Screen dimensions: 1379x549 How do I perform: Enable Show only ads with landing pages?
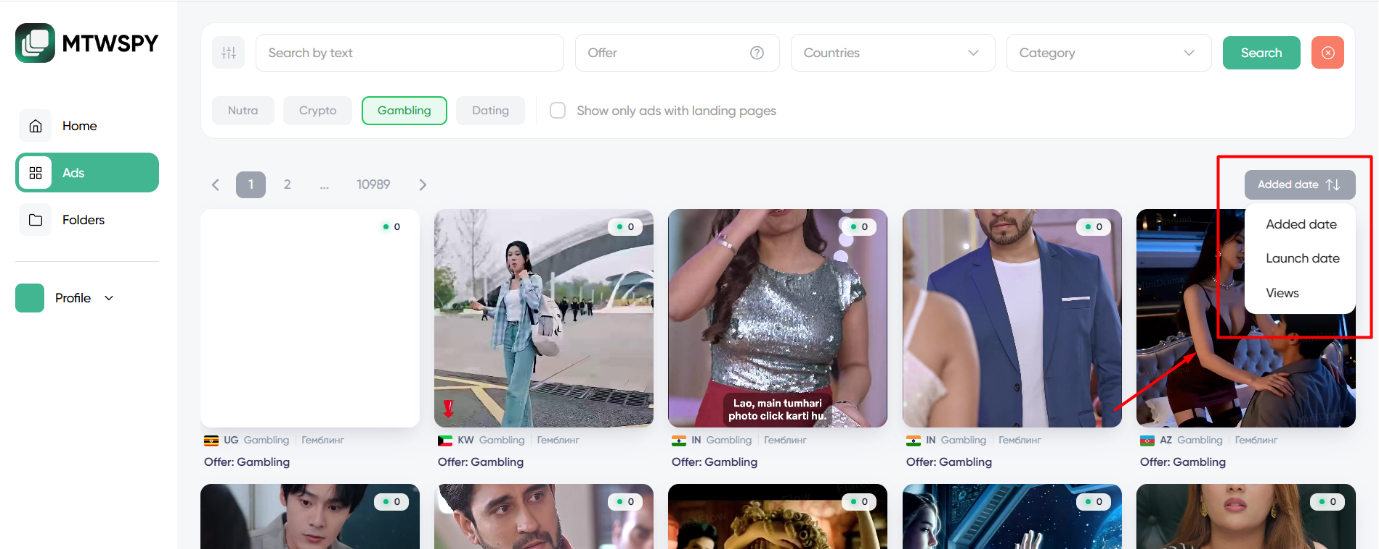click(x=558, y=111)
